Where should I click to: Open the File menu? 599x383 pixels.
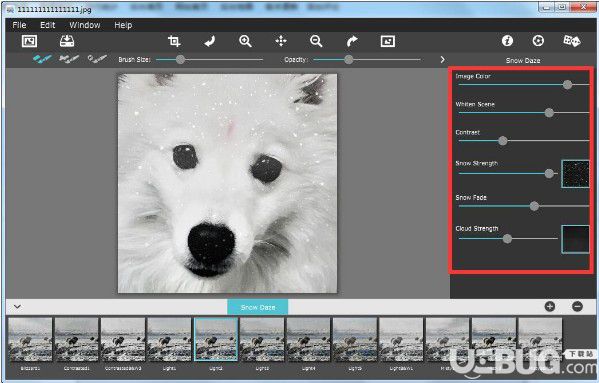pyautogui.click(x=19, y=25)
